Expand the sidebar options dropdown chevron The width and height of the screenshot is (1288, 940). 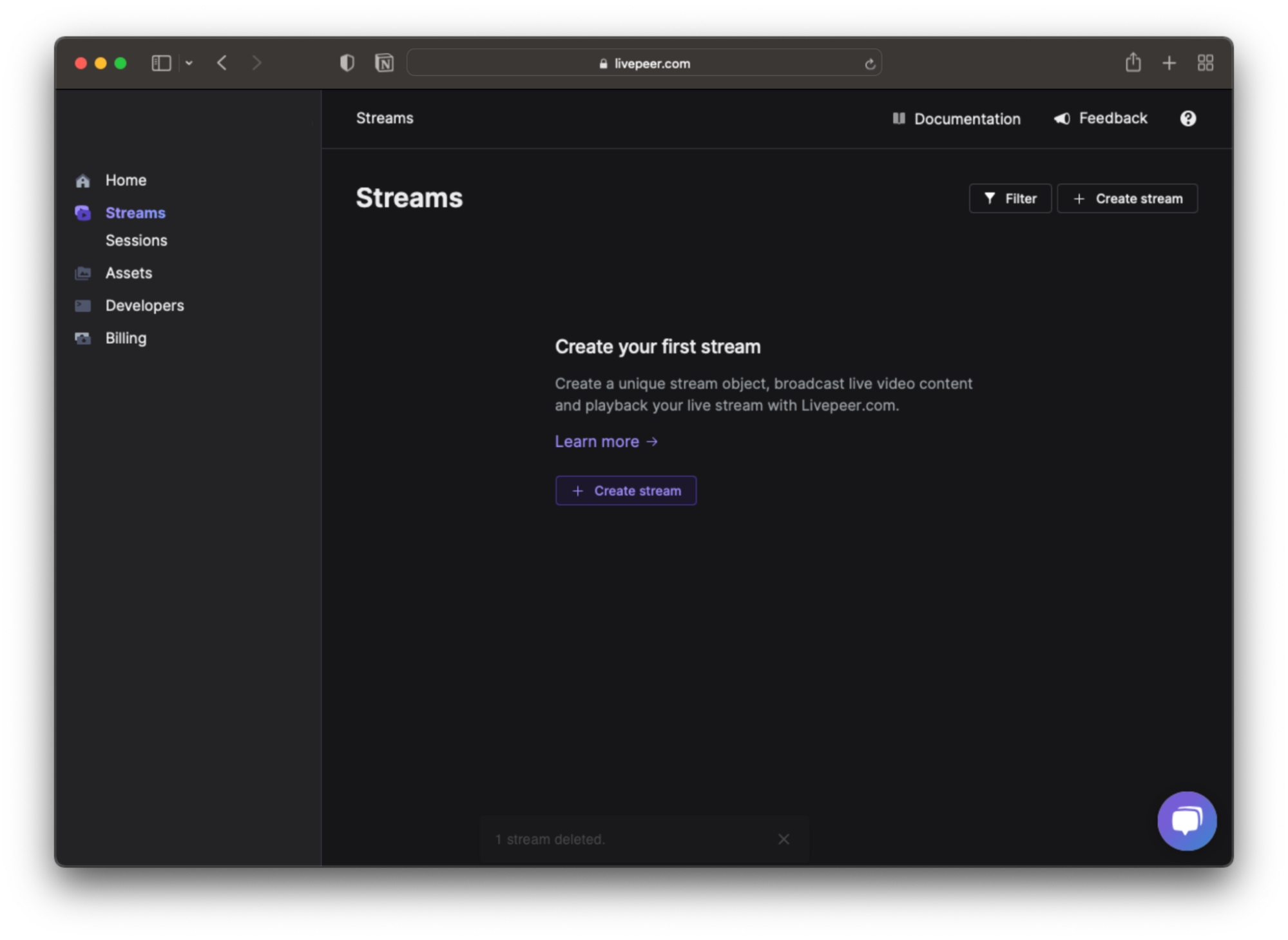(x=189, y=63)
